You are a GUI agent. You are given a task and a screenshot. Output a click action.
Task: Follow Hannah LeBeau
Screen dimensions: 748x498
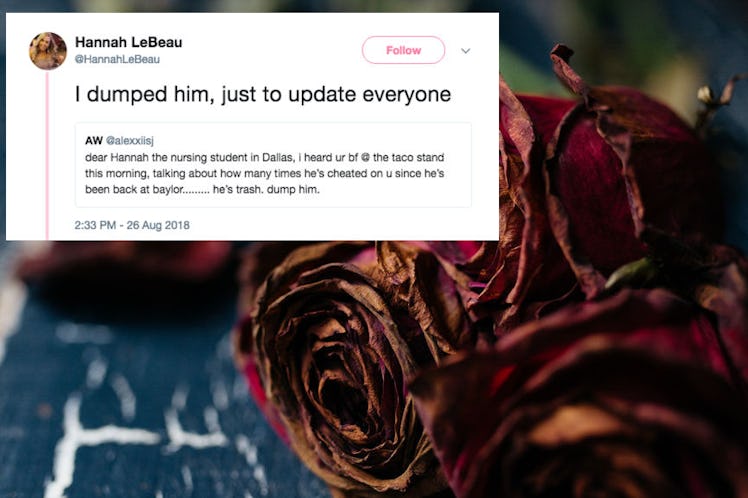coord(403,50)
